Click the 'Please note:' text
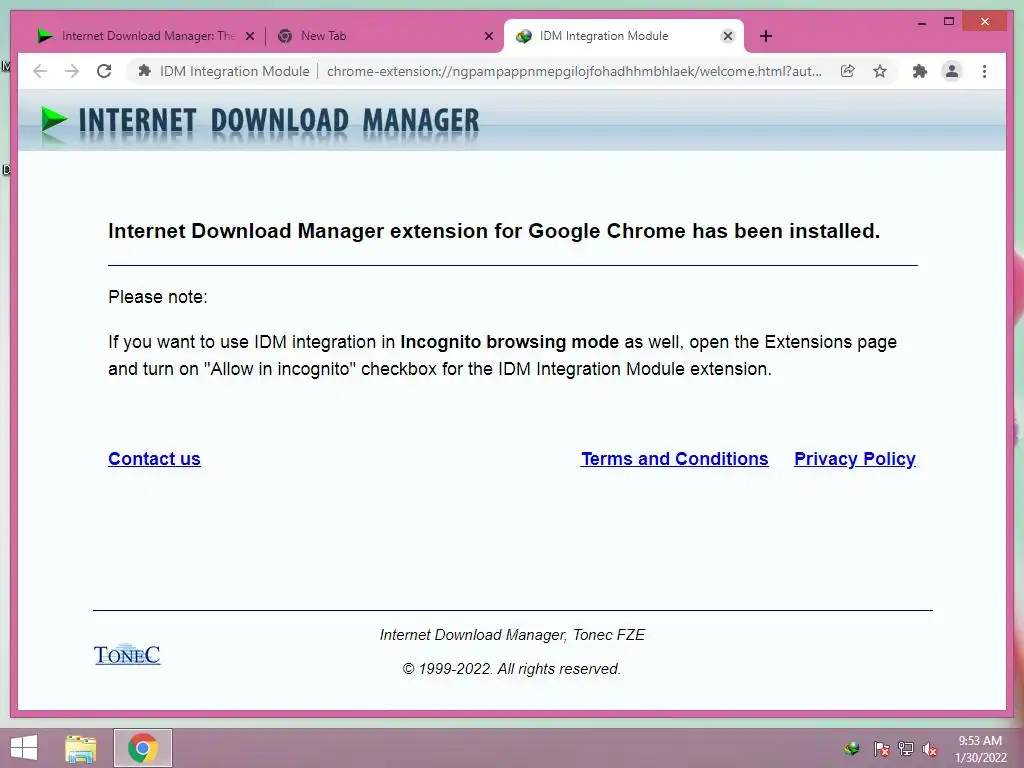The height and width of the screenshot is (768, 1024). point(157,297)
